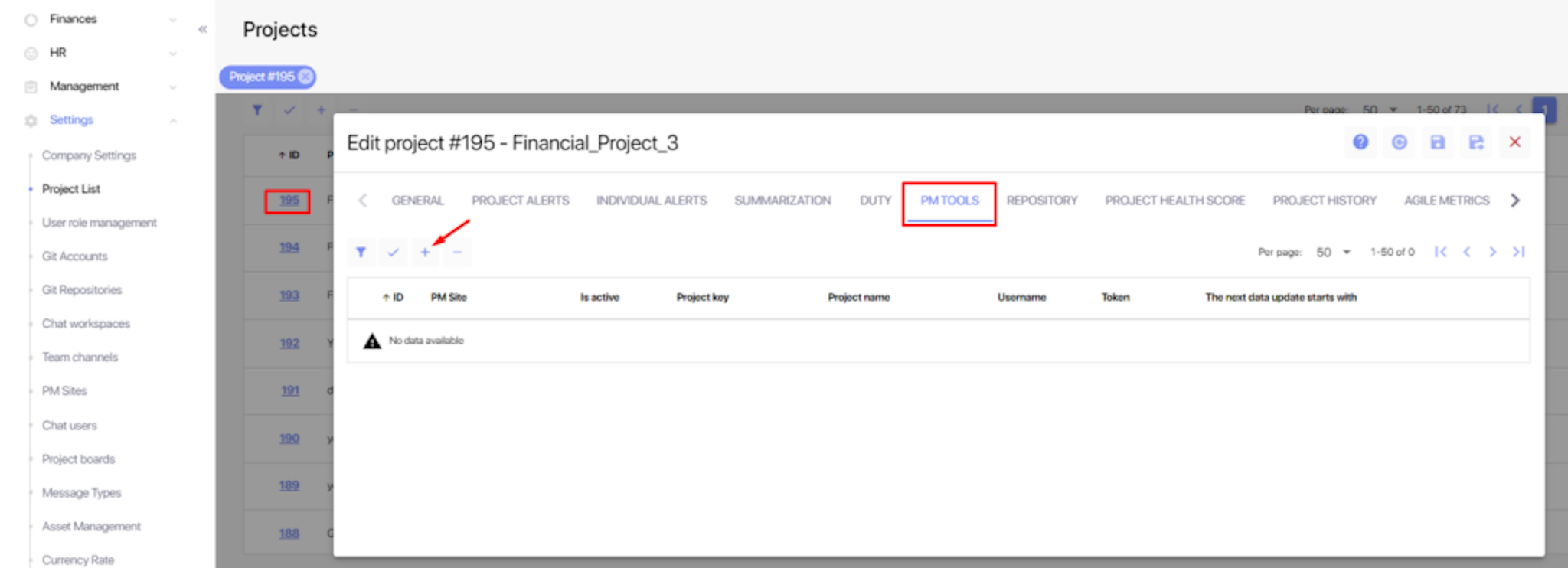
Task: Open project 190 link
Action: 289,439
